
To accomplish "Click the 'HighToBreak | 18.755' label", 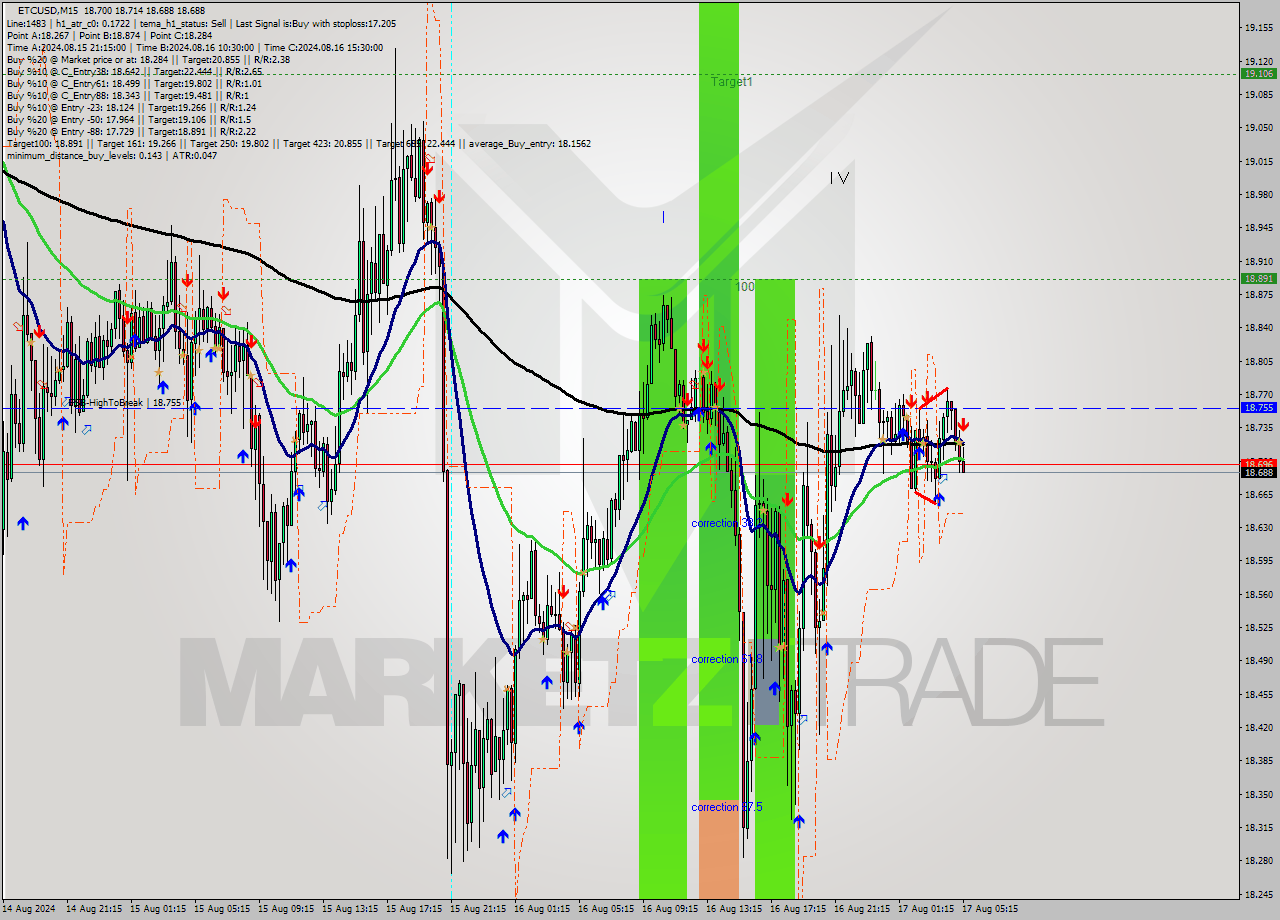I will (125, 402).
